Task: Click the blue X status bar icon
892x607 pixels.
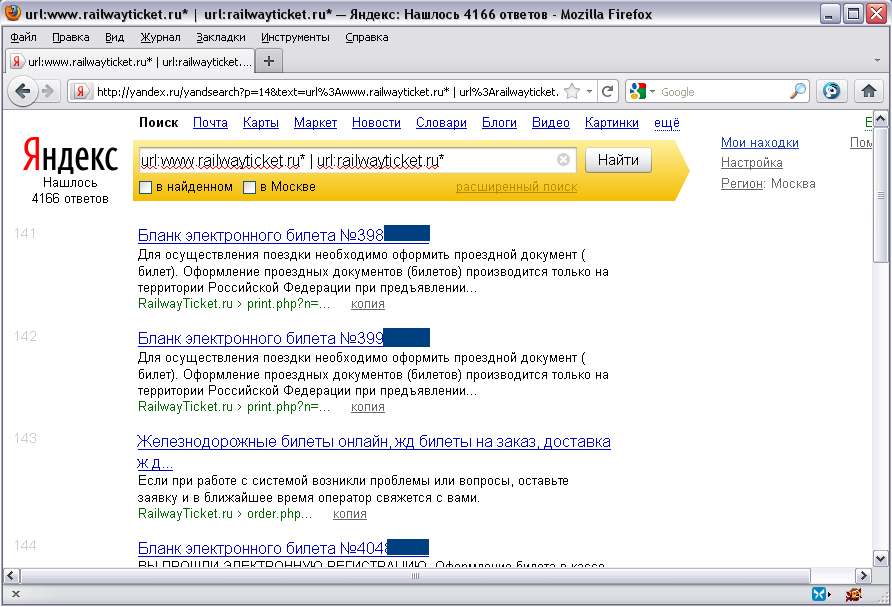Action: [820, 594]
